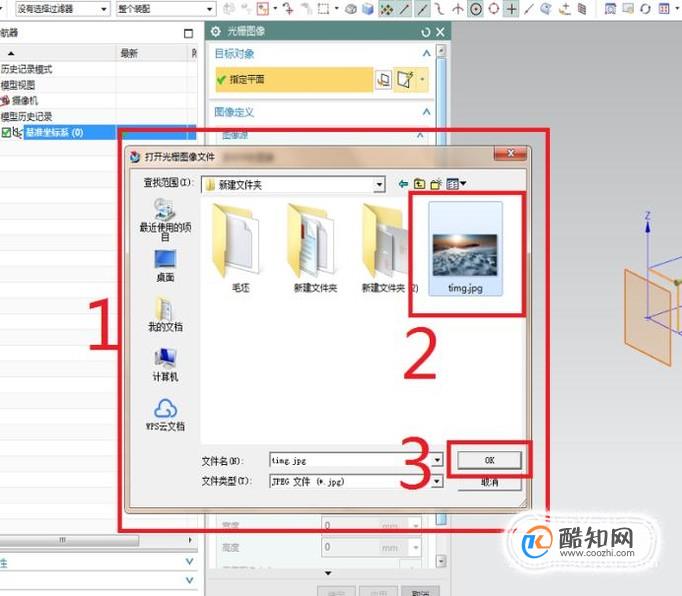Open Computer location in sidebar

click(165, 365)
